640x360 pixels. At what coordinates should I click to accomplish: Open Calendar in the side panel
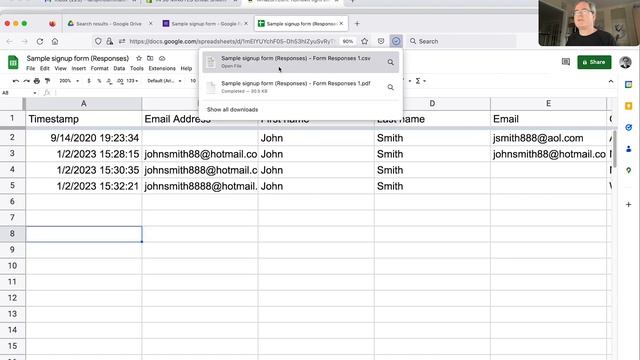[629, 84]
